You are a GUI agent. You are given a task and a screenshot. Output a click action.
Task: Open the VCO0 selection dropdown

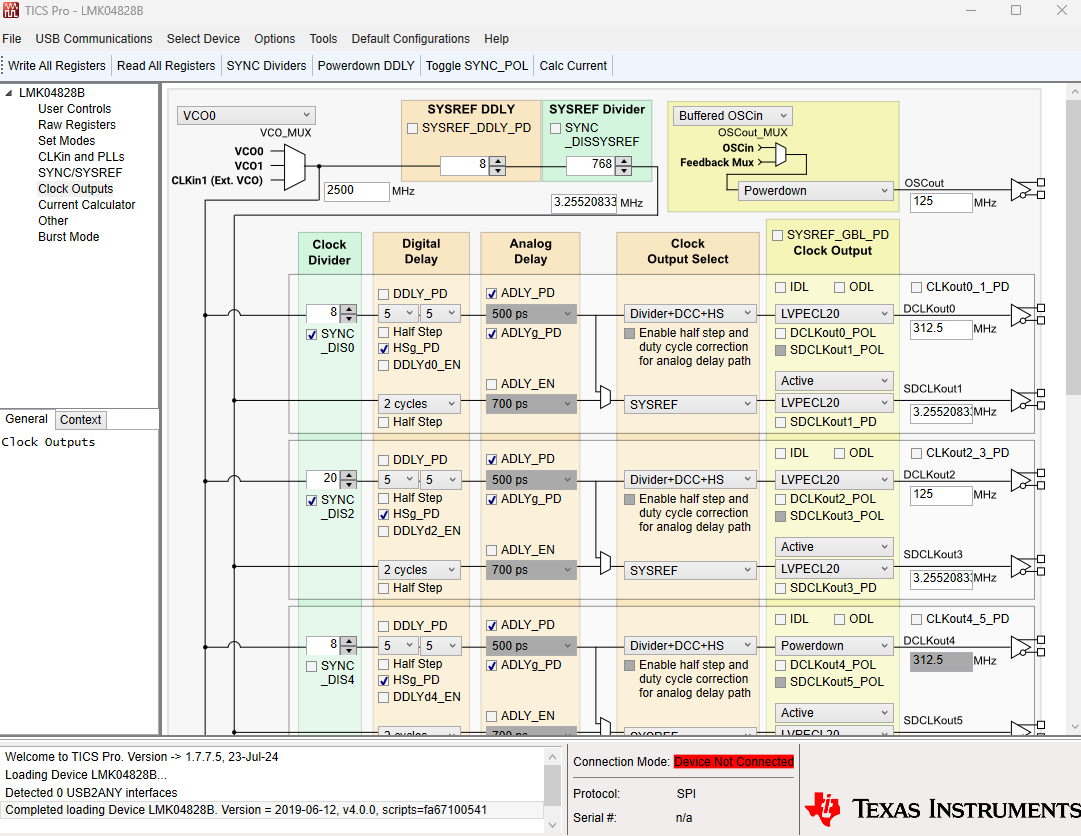(246, 115)
